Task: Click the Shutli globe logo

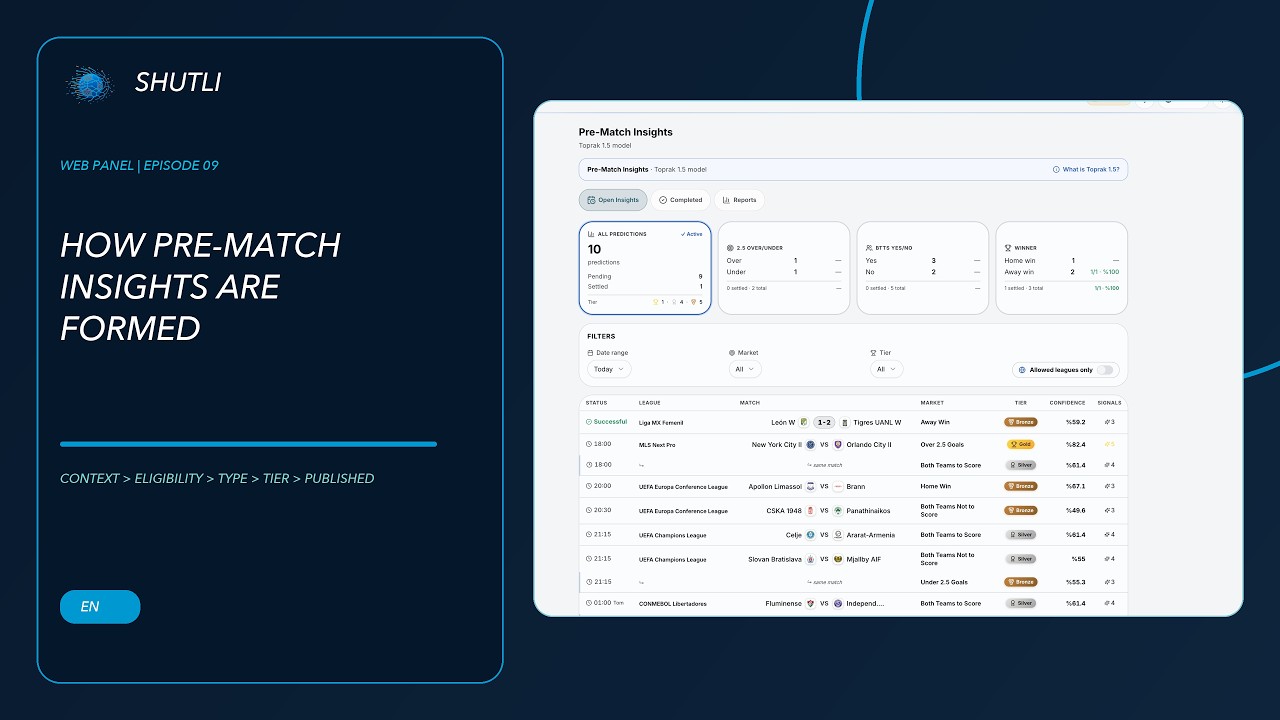Action: point(90,84)
